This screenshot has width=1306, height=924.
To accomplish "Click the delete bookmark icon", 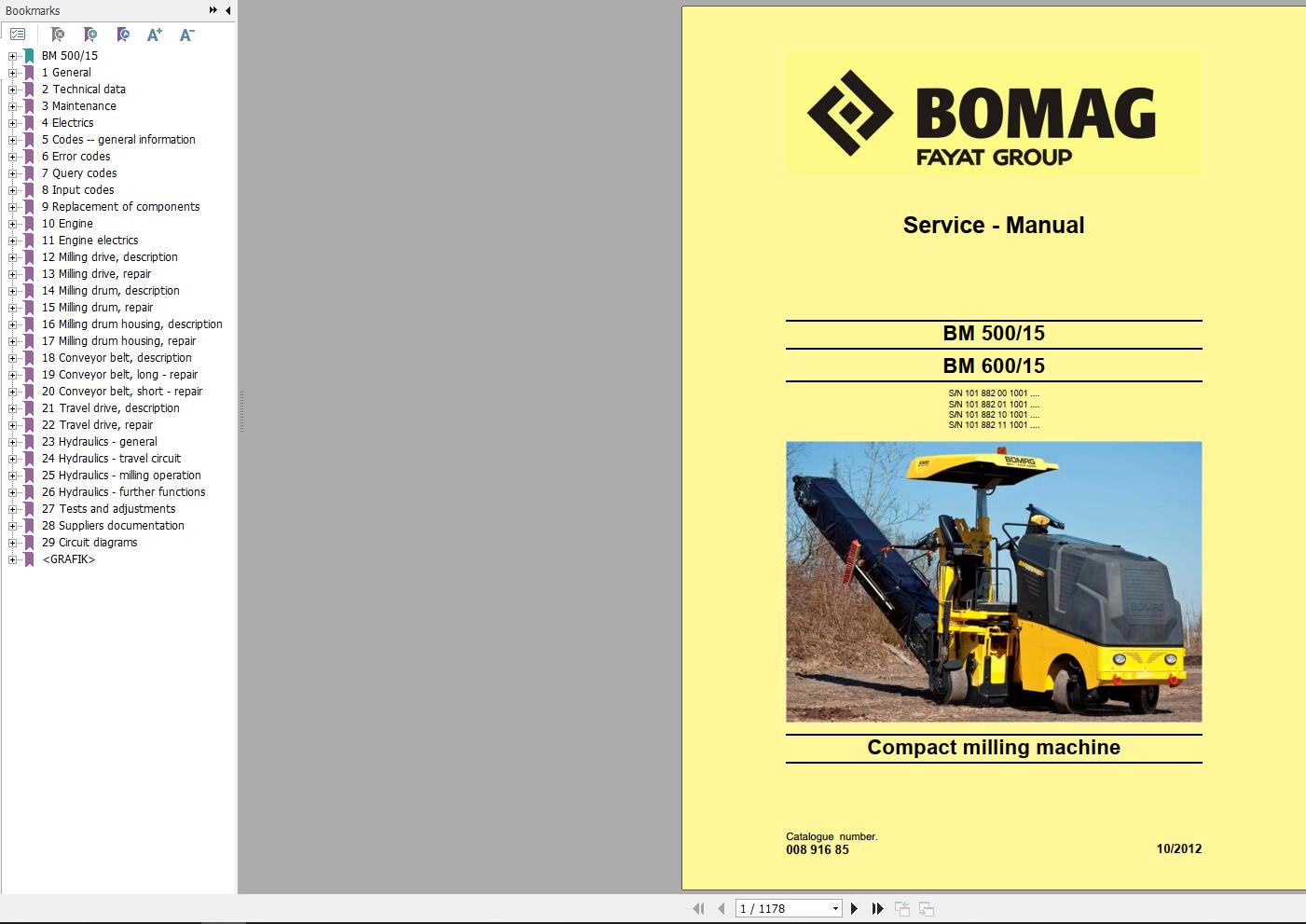I will [x=57, y=34].
